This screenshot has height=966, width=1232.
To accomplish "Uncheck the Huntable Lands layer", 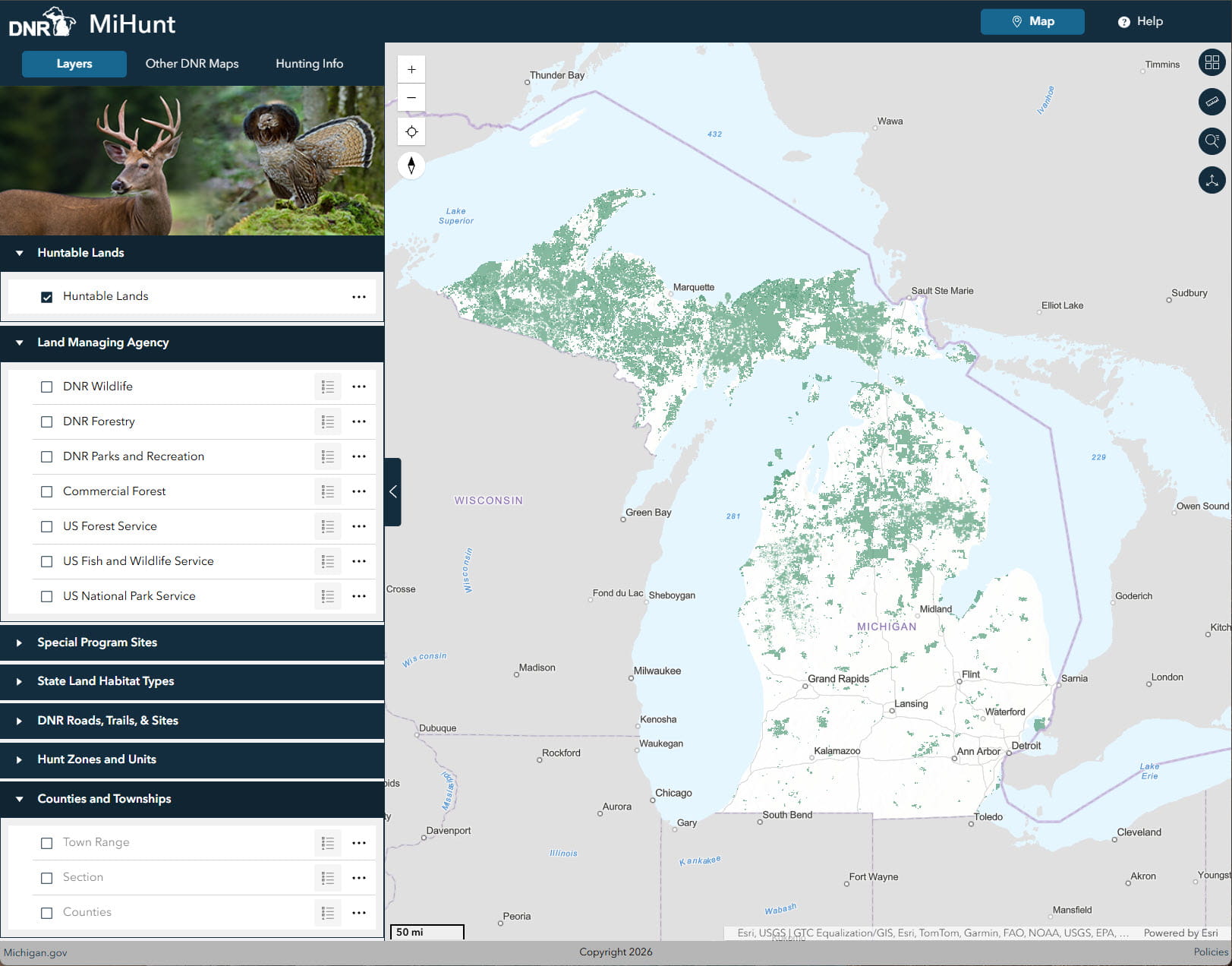I will click(47, 297).
